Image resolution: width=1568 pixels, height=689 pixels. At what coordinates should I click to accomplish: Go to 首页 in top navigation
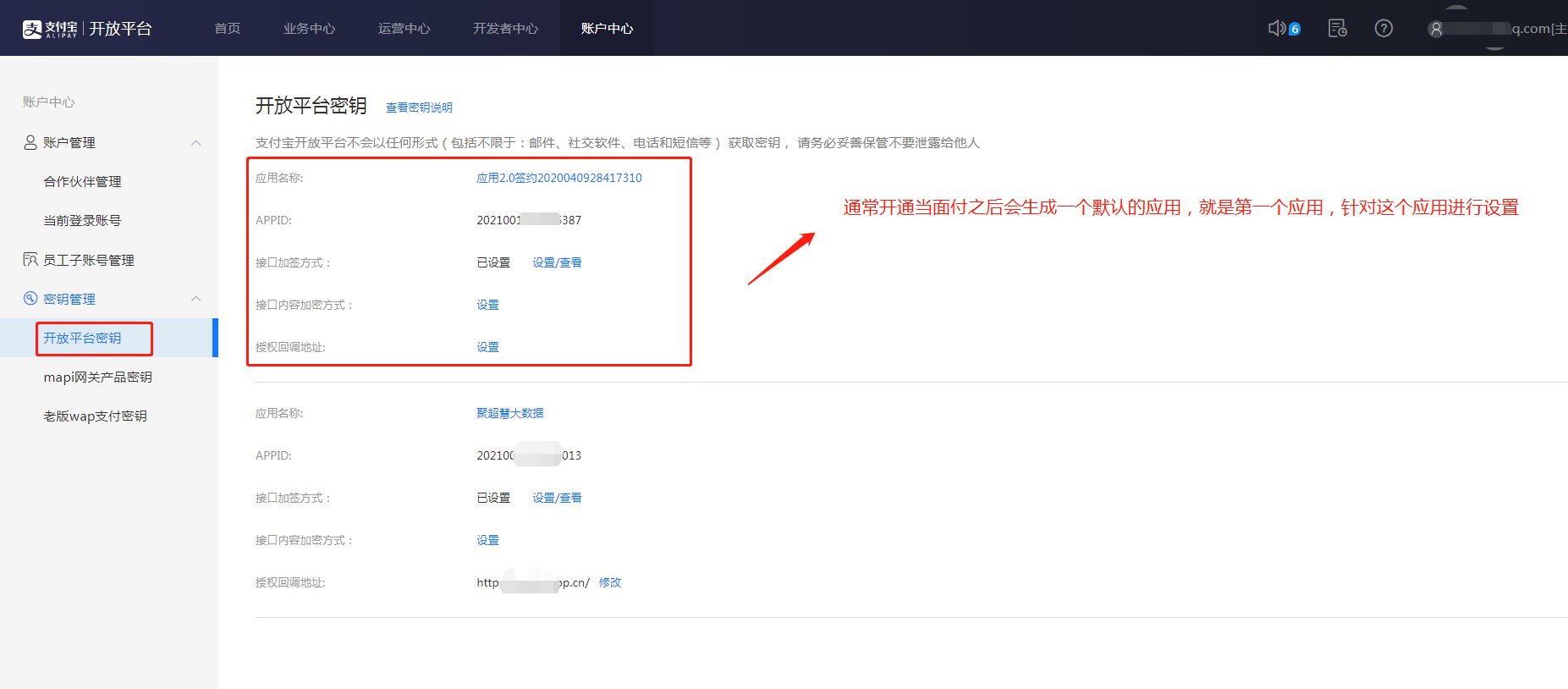[228, 29]
